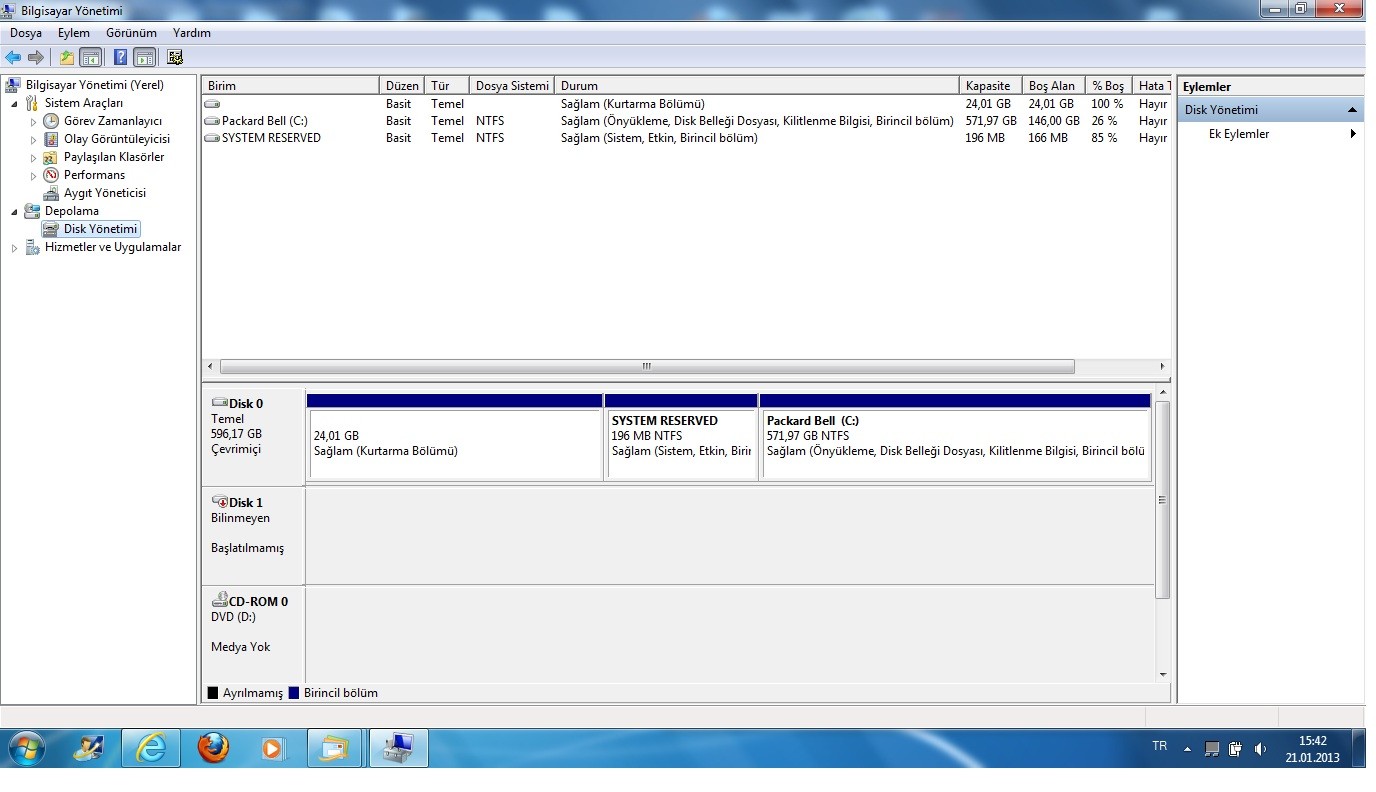Click the Aygıt Yöneticisi device icon
1376x792 pixels.
[x=52, y=193]
